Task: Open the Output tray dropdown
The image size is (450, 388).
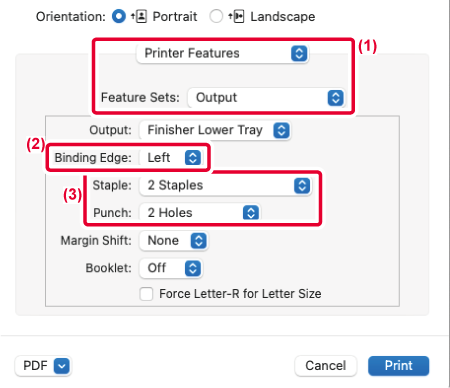Action: pos(214,130)
